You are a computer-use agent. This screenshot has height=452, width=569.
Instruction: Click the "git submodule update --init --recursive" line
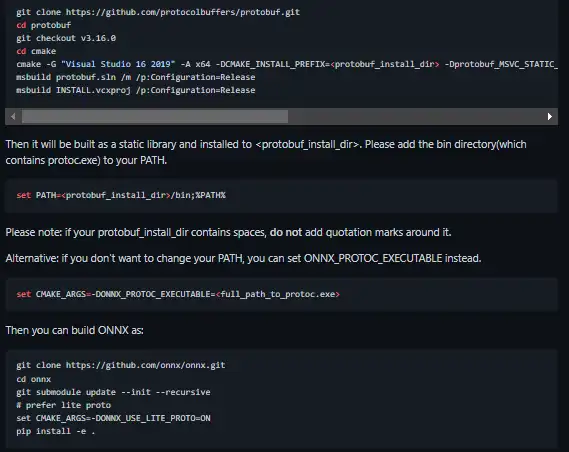[x=113, y=392]
